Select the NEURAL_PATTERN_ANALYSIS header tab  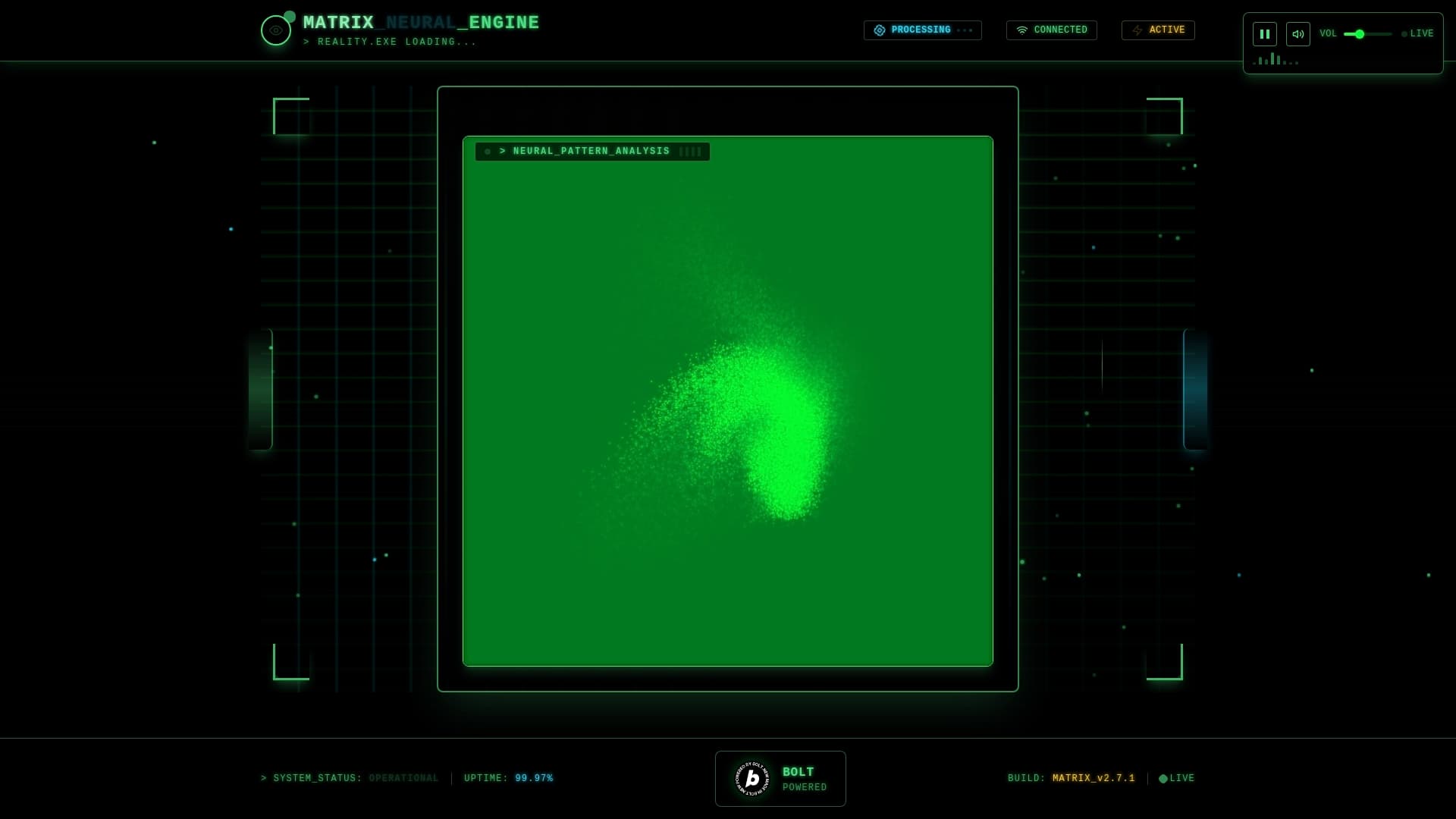pos(591,151)
